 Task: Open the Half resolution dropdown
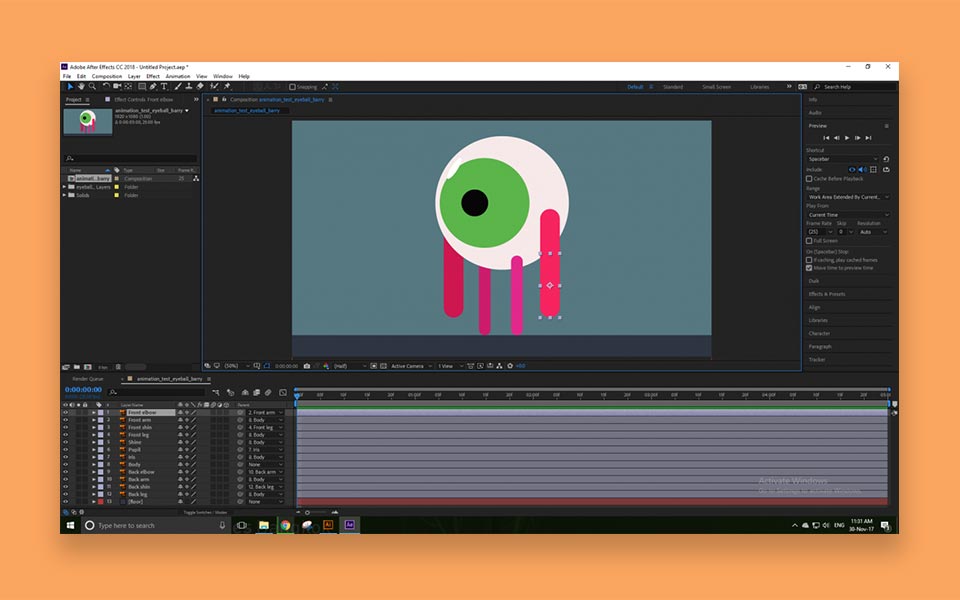tap(350, 366)
